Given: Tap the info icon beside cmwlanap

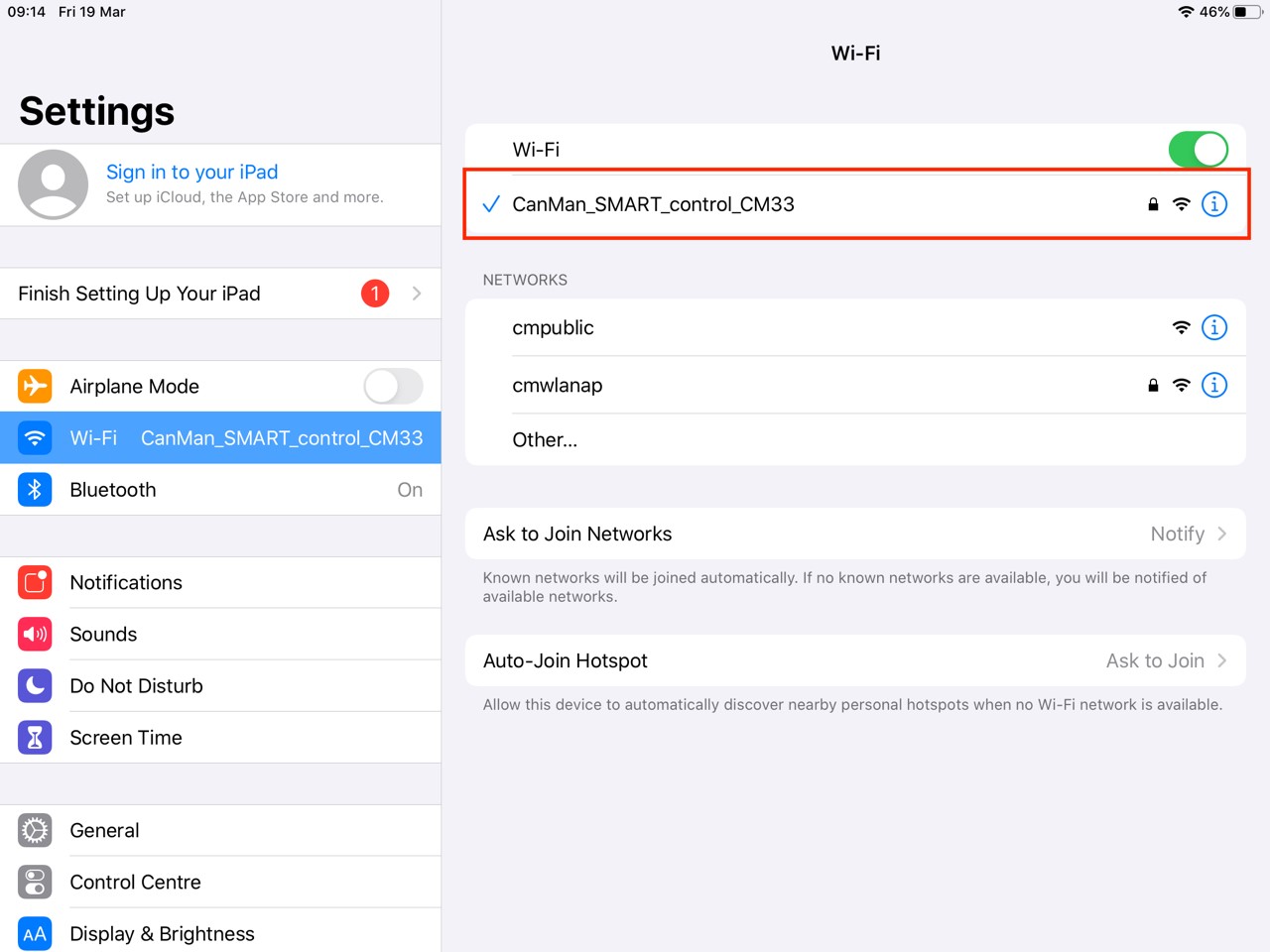Looking at the screenshot, I should tap(1213, 385).
